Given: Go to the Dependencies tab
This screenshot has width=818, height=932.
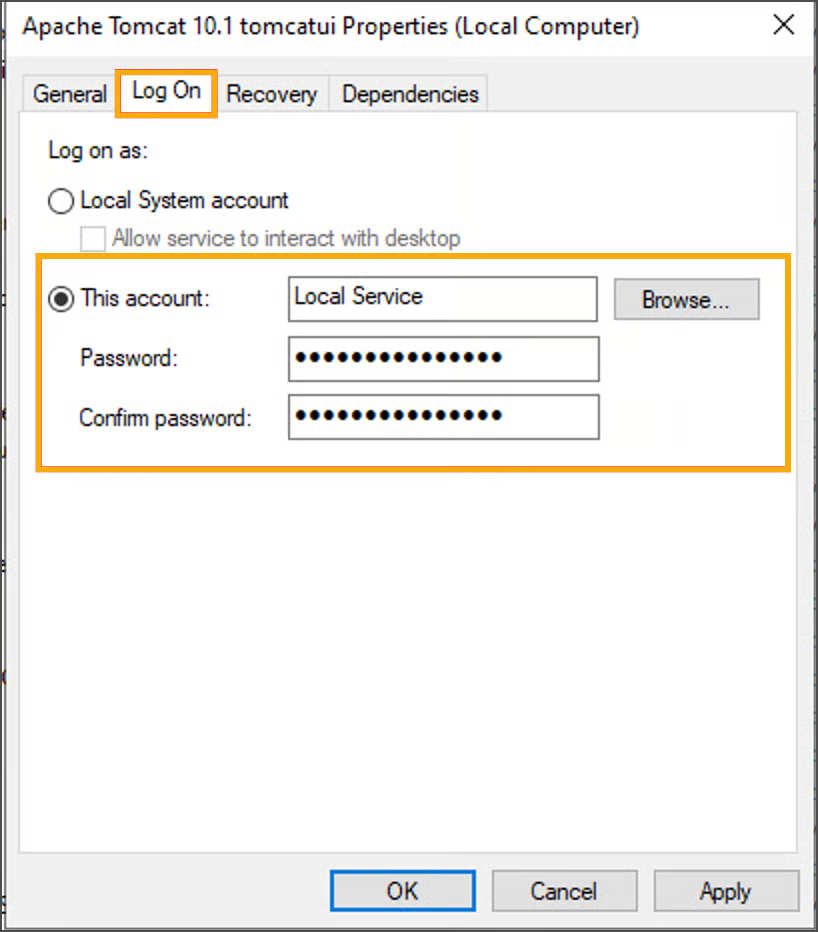Looking at the screenshot, I should 410,94.
